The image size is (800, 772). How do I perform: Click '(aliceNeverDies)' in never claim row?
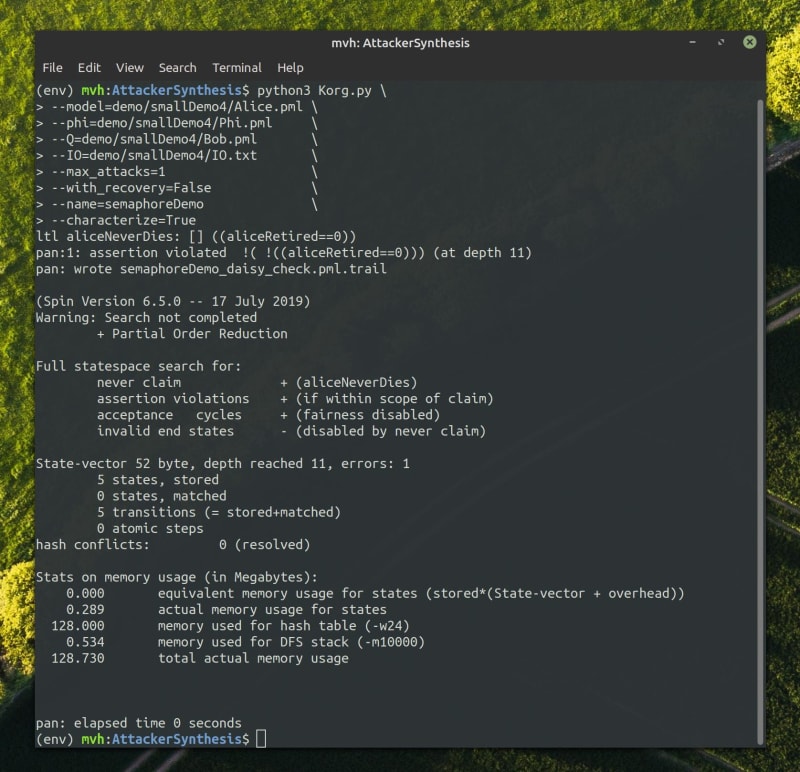click(x=356, y=383)
